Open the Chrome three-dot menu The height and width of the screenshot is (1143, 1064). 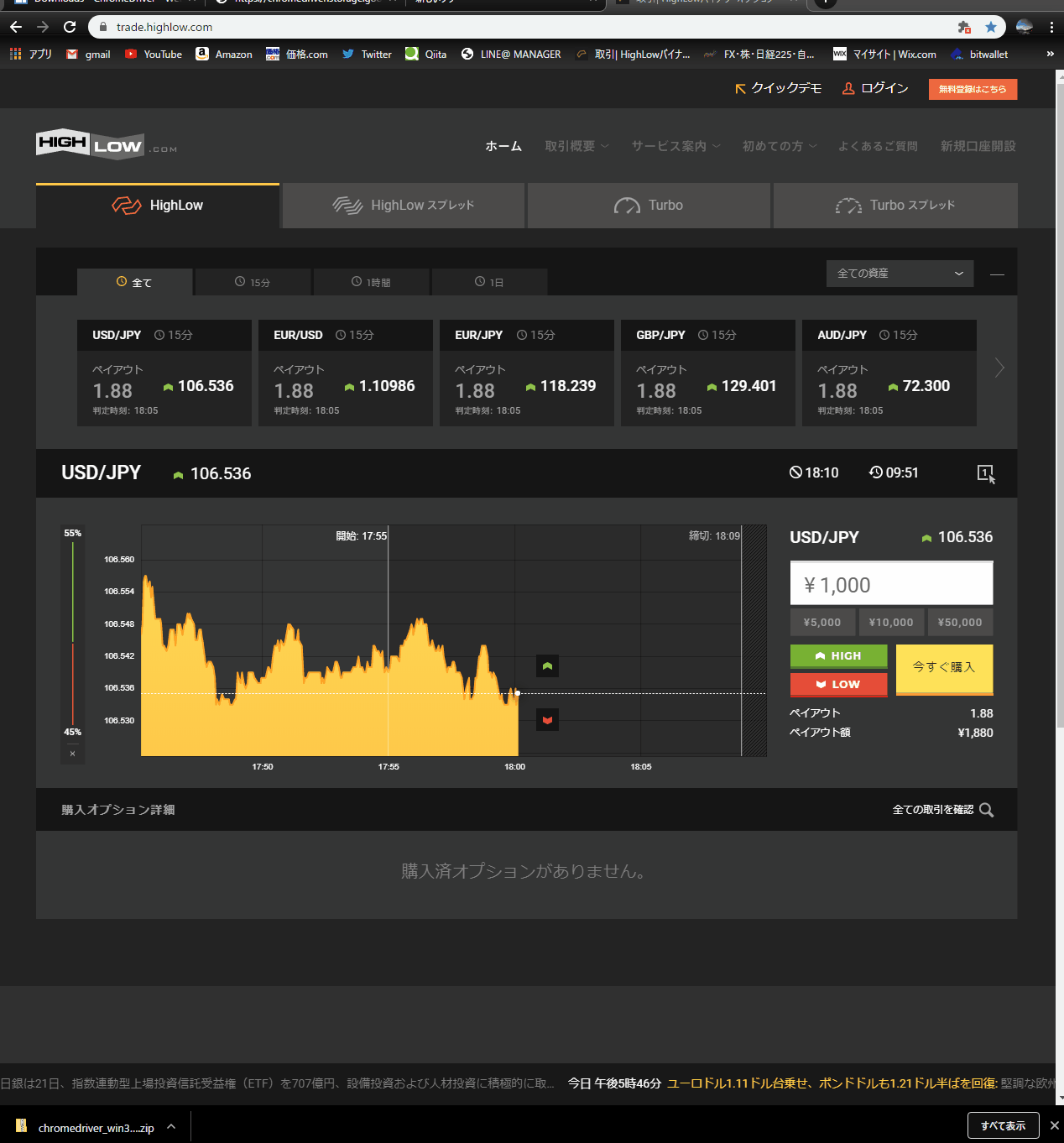(x=1051, y=27)
